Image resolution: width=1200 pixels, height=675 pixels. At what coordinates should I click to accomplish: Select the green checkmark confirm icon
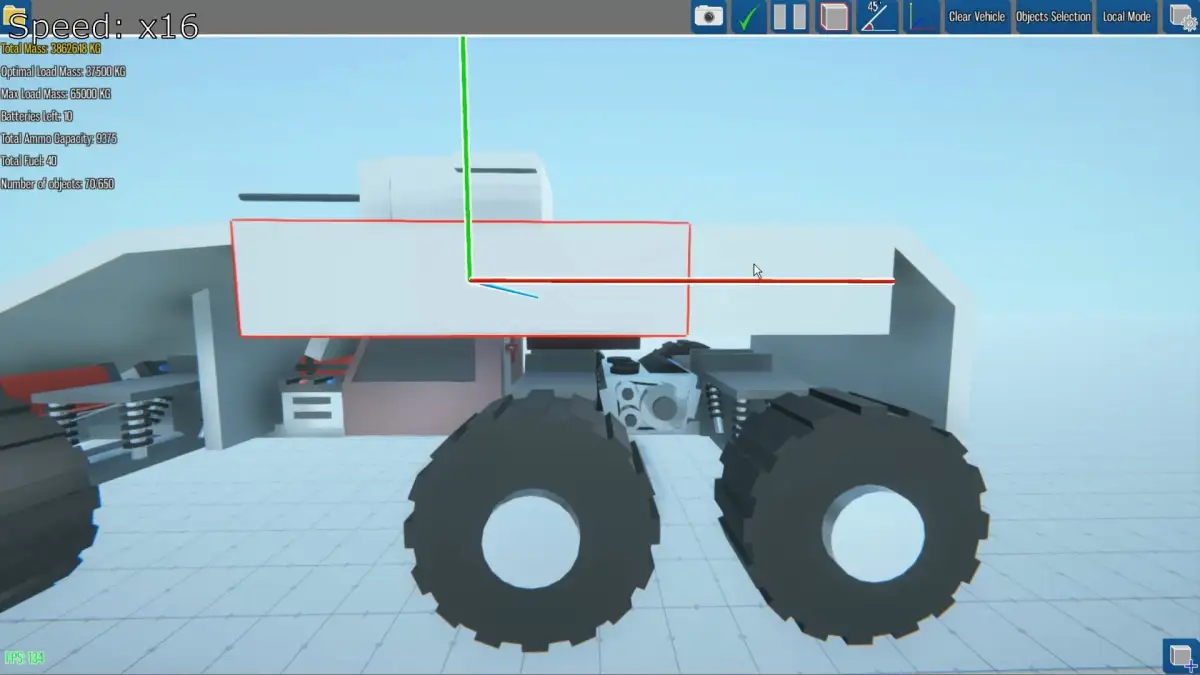tap(748, 16)
